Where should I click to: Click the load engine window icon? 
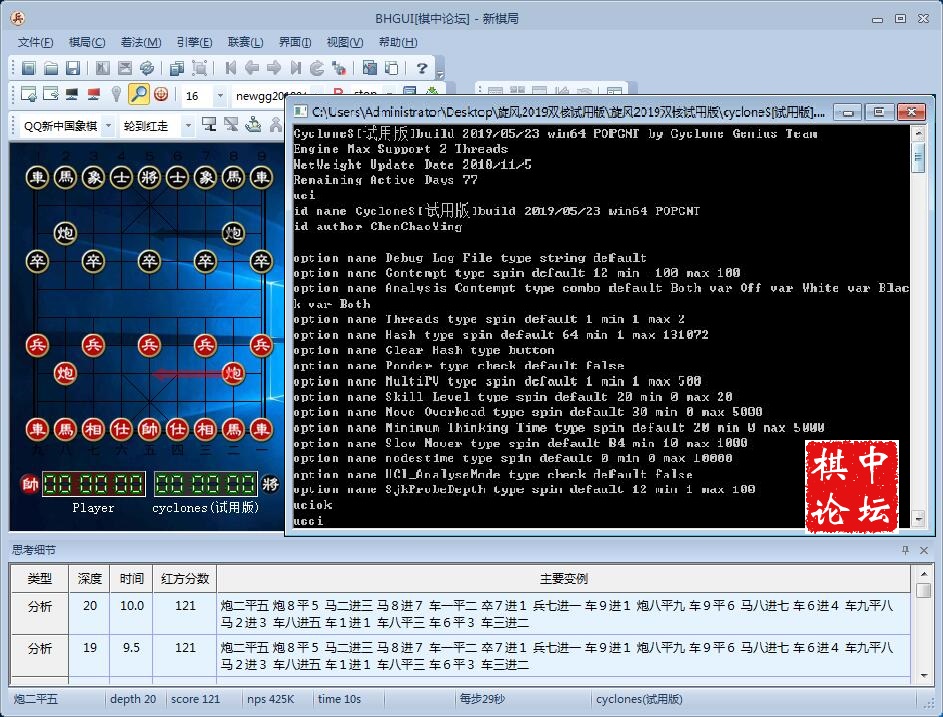pos(28,94)
